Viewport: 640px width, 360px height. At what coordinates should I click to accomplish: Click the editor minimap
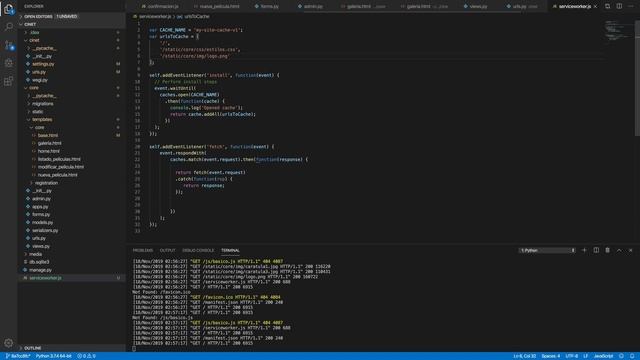coord(618,31)
